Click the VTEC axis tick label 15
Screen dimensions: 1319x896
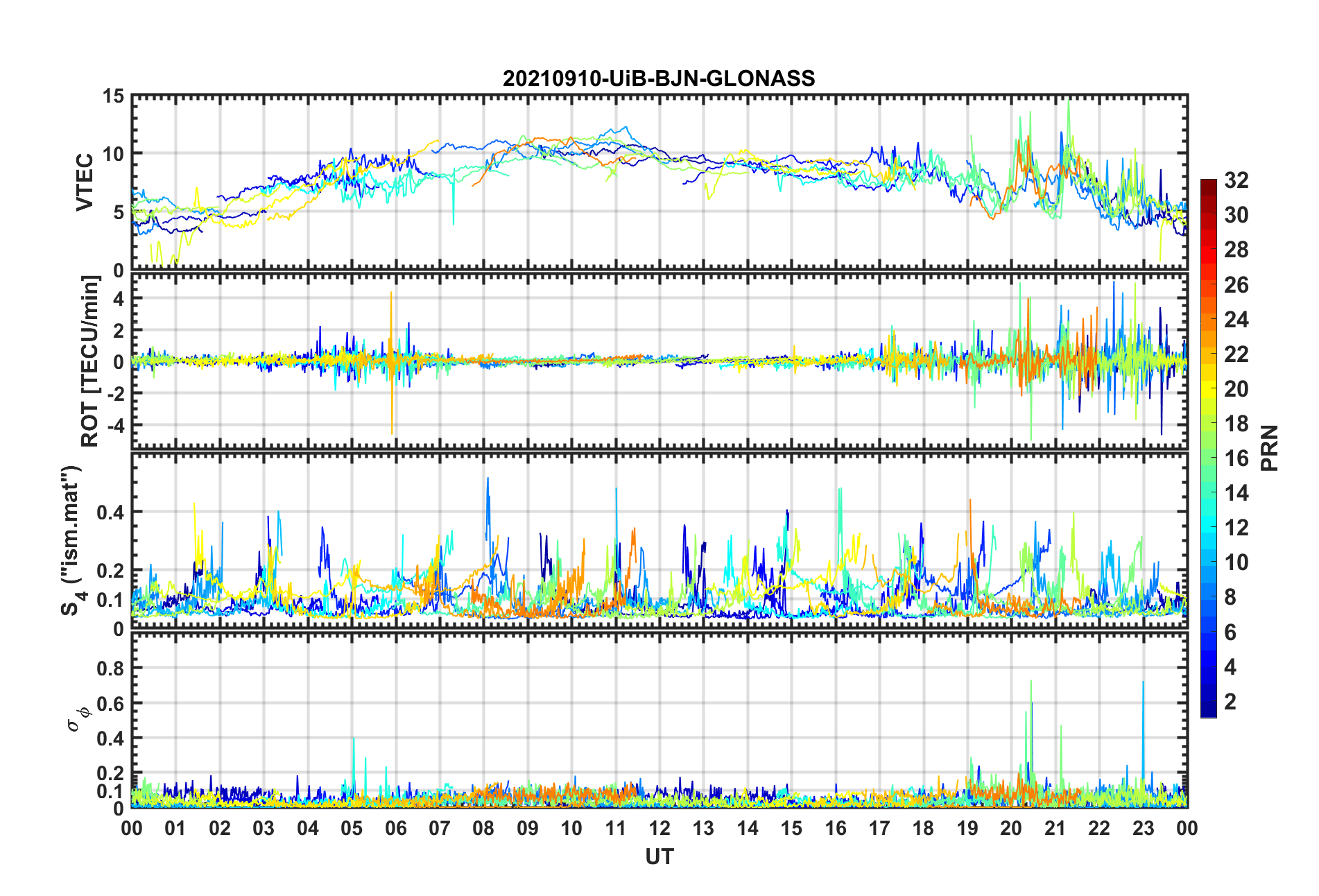coord(113,96)
